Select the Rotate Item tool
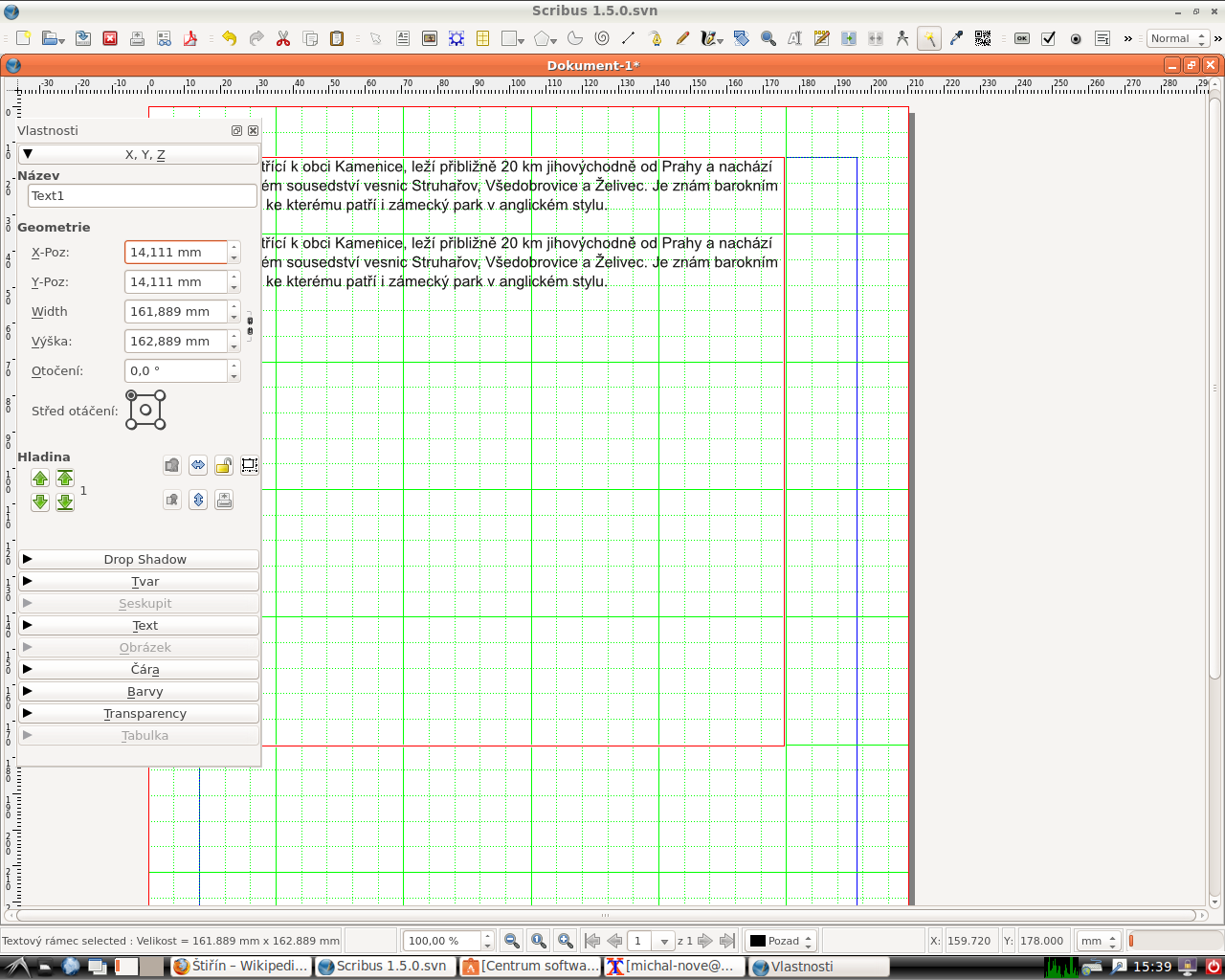This screenshot has width=1225, height=980. (x=743, y=38)
